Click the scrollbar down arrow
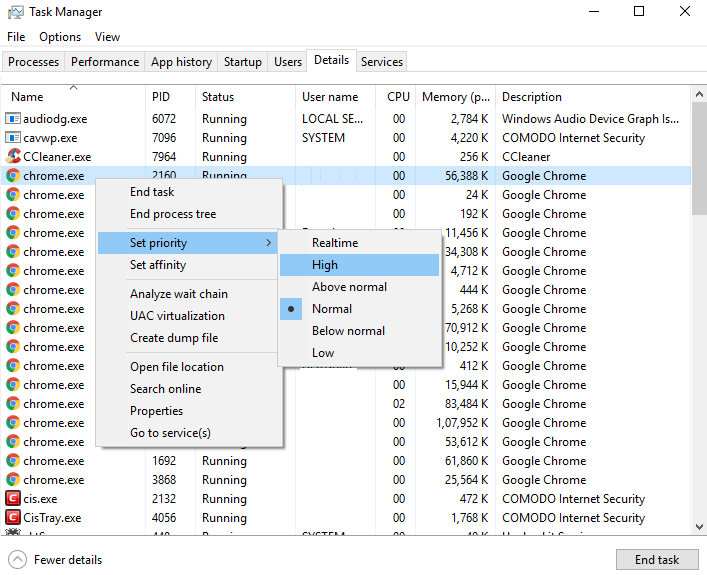This screenshot has height=575, width=707. click(699, 526)
